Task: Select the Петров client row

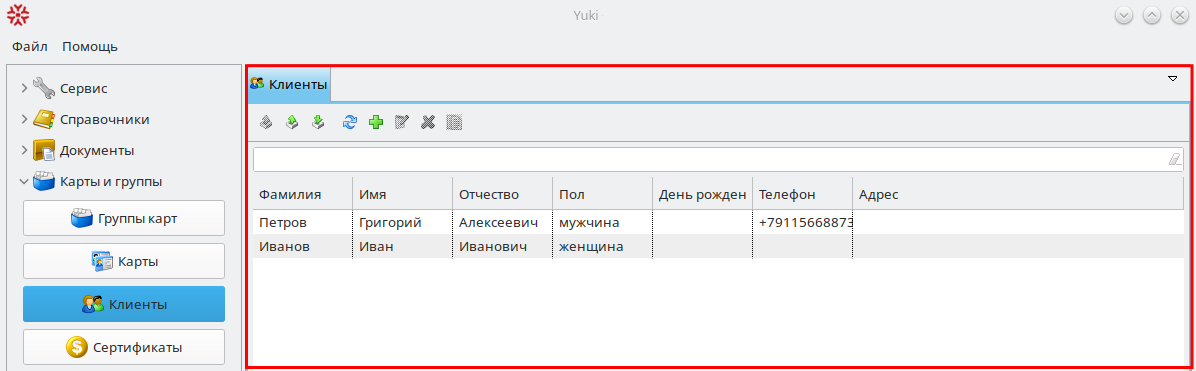Action: pos(719,222)
